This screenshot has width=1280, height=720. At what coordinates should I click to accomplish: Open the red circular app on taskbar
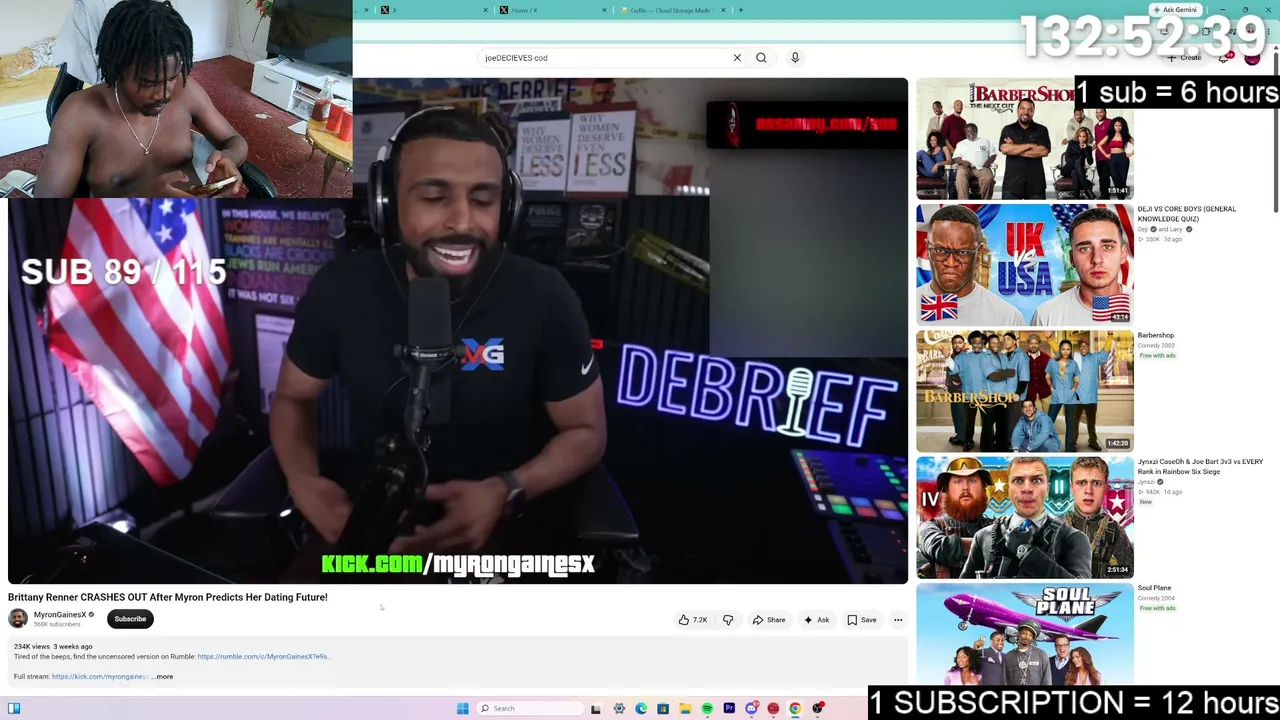(773, 708)
